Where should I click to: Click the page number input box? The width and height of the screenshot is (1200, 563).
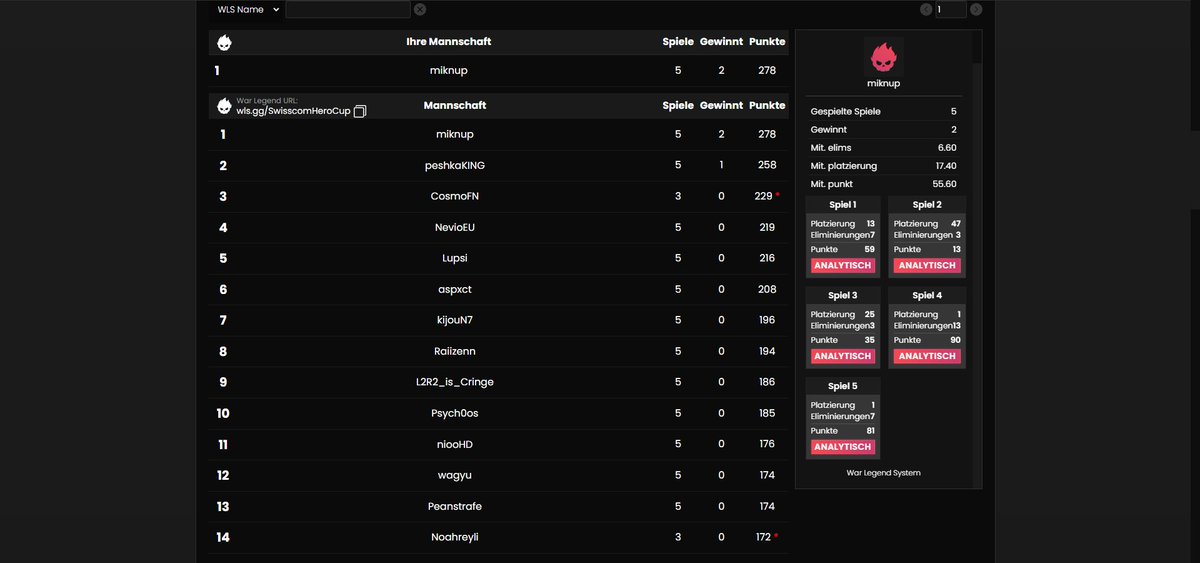pyautogui.click(x=951, y=9)
